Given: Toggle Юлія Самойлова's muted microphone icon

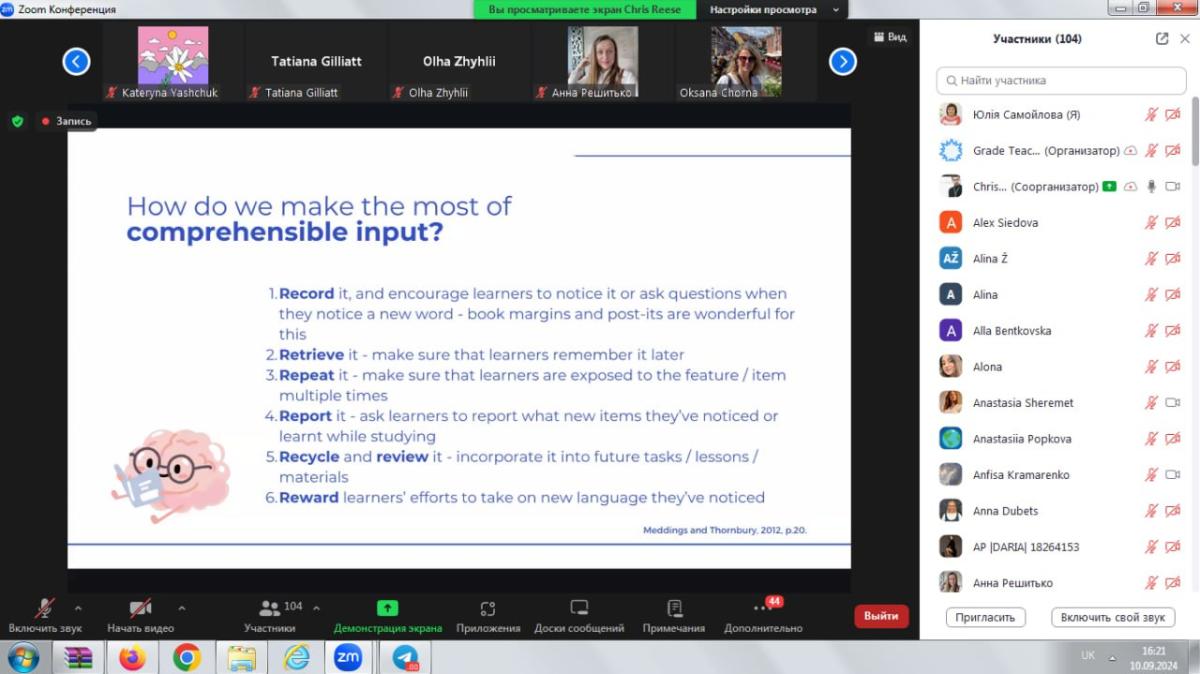Looking at the screenshot, I should (x=1151, y=115).
